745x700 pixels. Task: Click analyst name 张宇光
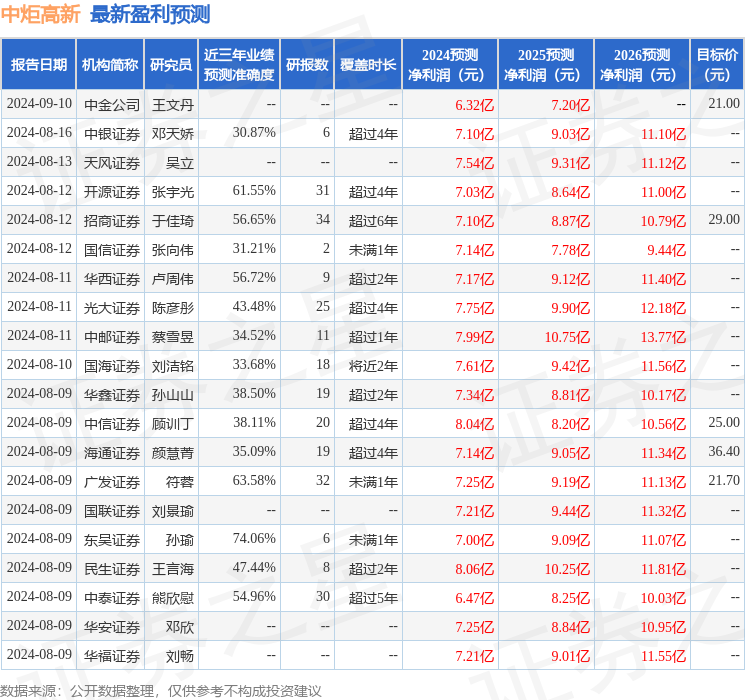[173, 192]
